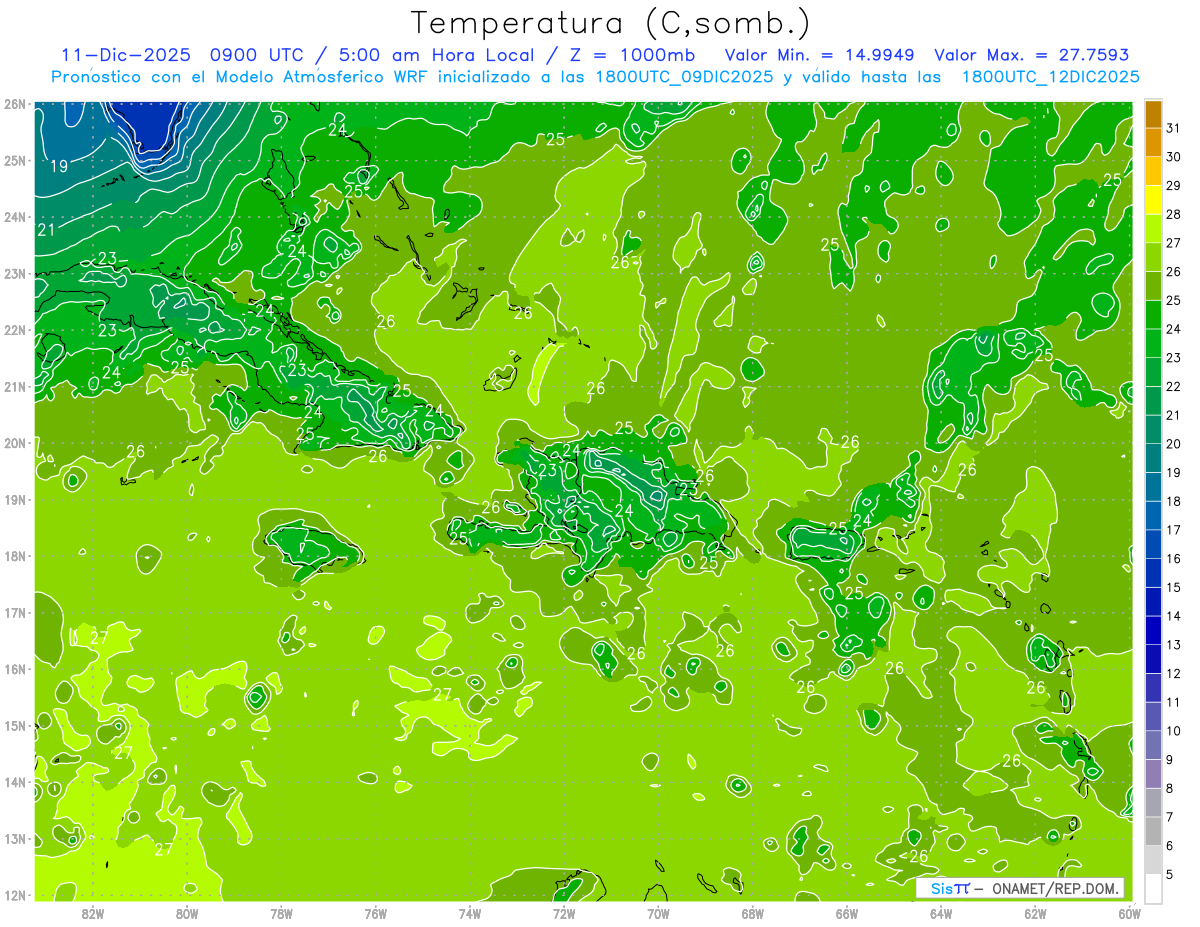1200x927 pixels.
Task: Click the title 'Temperatura (C,somb.)'
Action: pos(611,23)
